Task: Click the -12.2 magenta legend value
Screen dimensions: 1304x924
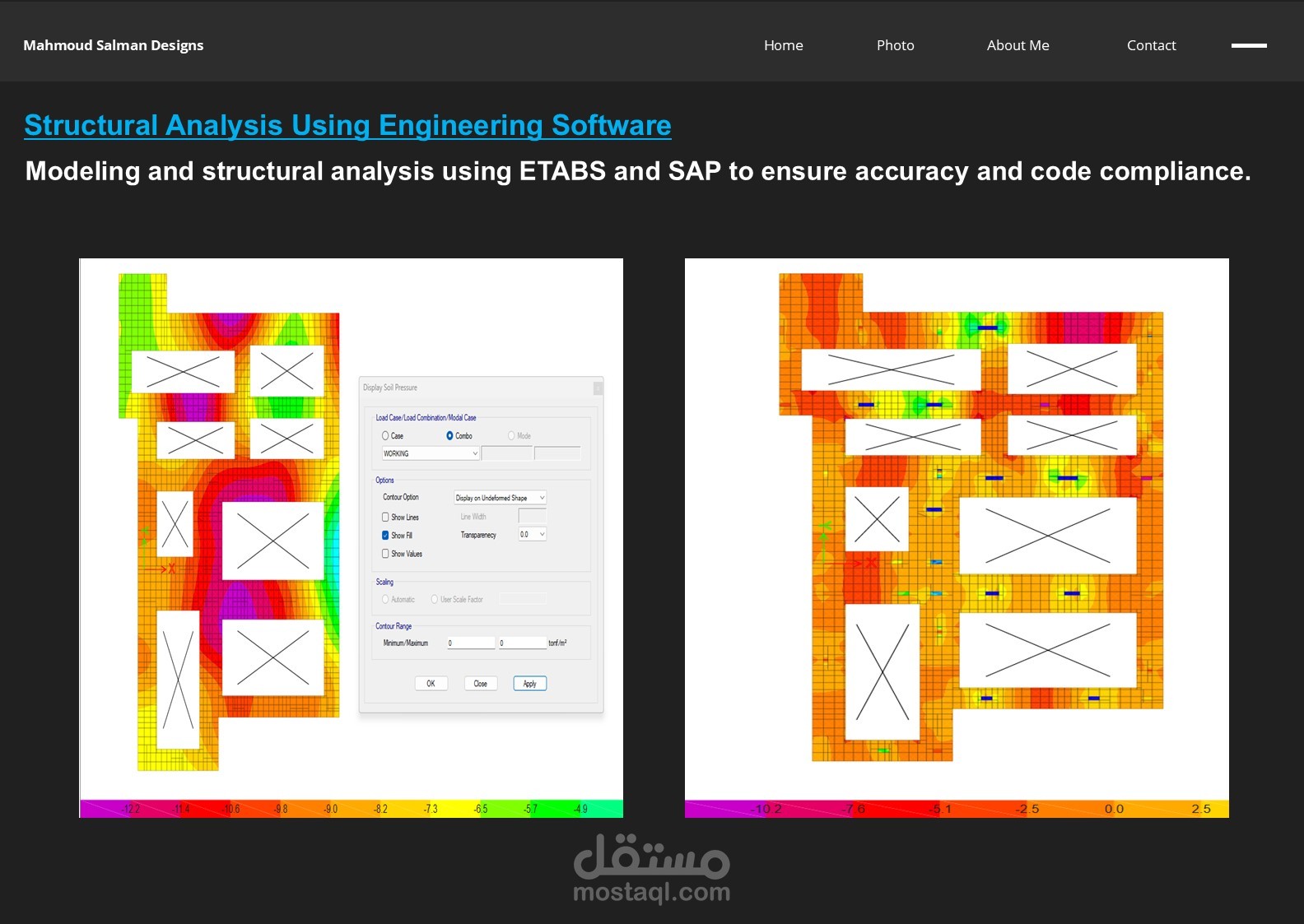Action: coord(130,809)
